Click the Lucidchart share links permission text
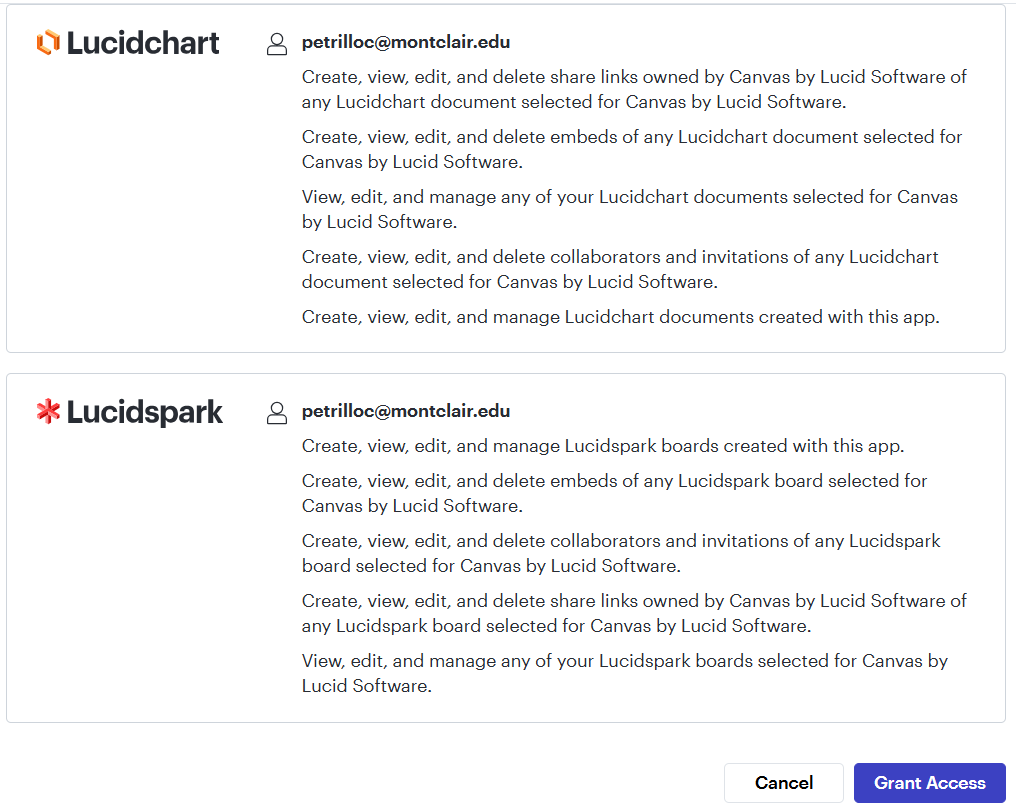Viewport: 1016px width, 806px height. click(x=634, y=89)
